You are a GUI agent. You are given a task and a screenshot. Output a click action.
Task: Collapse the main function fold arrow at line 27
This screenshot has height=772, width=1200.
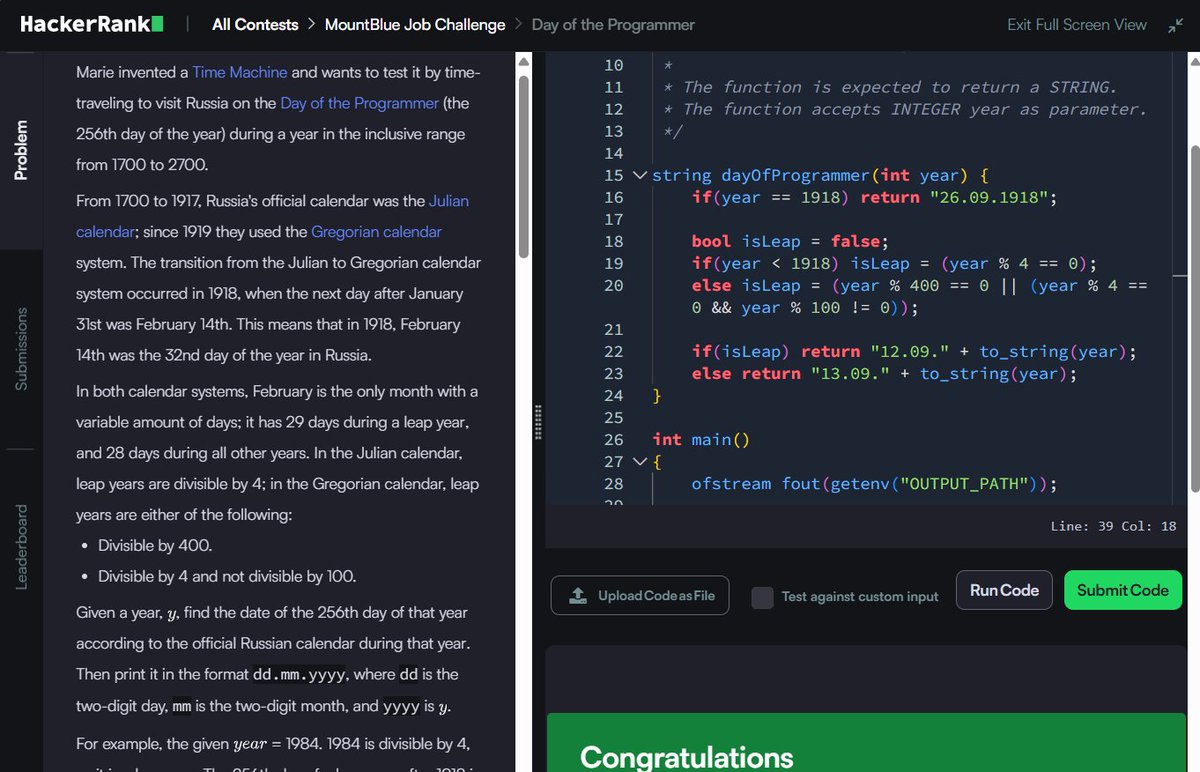(x=640, y=461)
